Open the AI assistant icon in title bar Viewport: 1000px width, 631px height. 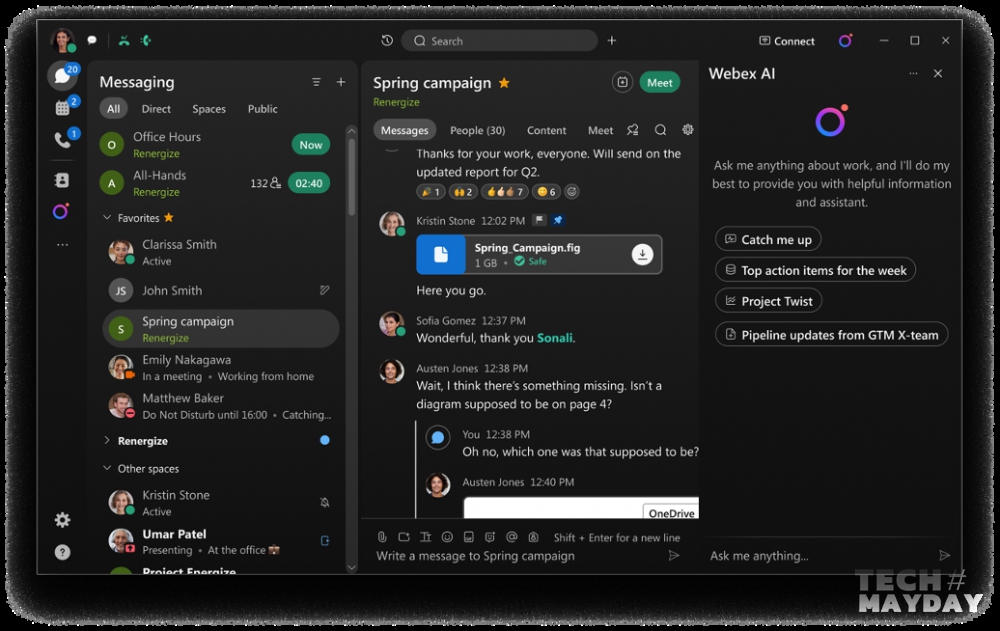(x=845, y=40)
